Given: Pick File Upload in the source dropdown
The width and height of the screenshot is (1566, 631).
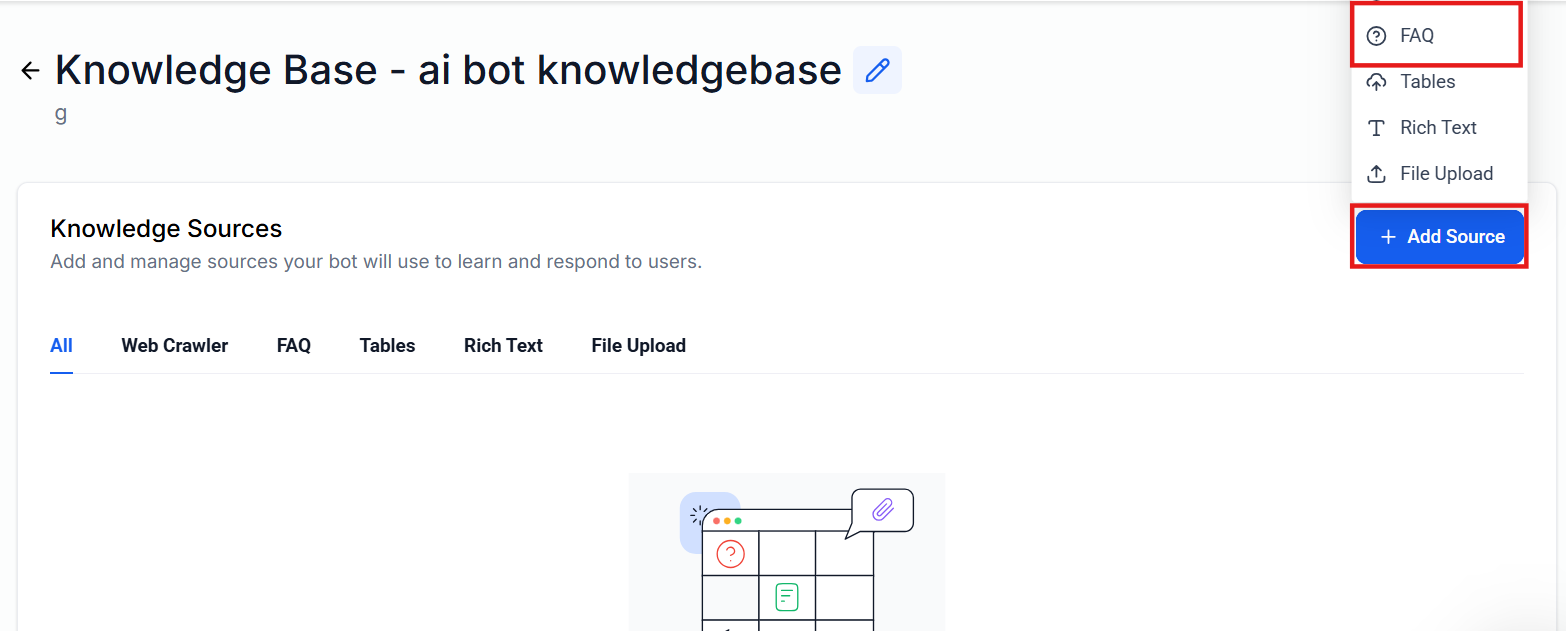Looking at the screenshot, I should [x=1446, y=174].
